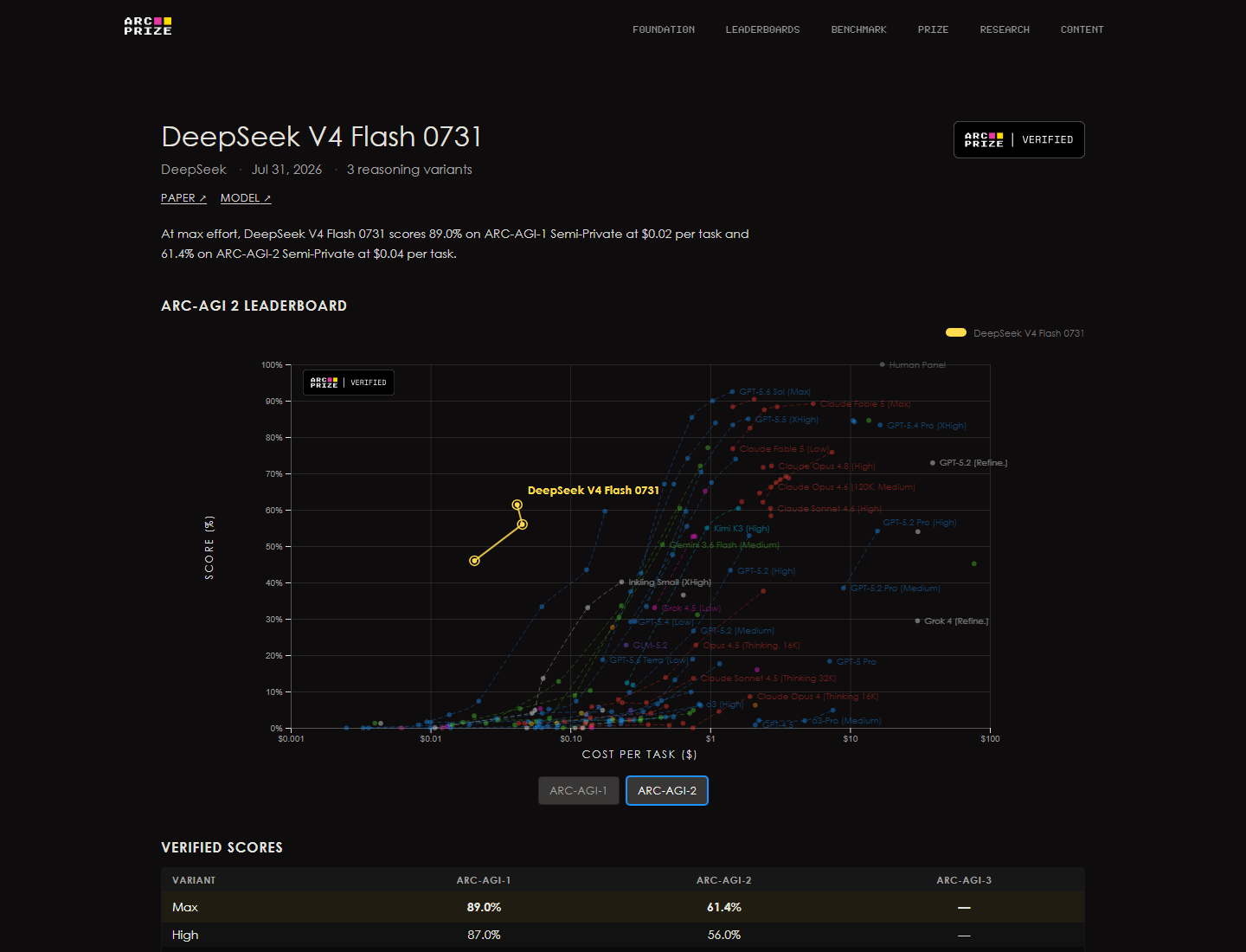The height and width of the screenshot is (952, 1246).
Task: Click the middle DeepSeek point near 56%
Action: (522, 524)
